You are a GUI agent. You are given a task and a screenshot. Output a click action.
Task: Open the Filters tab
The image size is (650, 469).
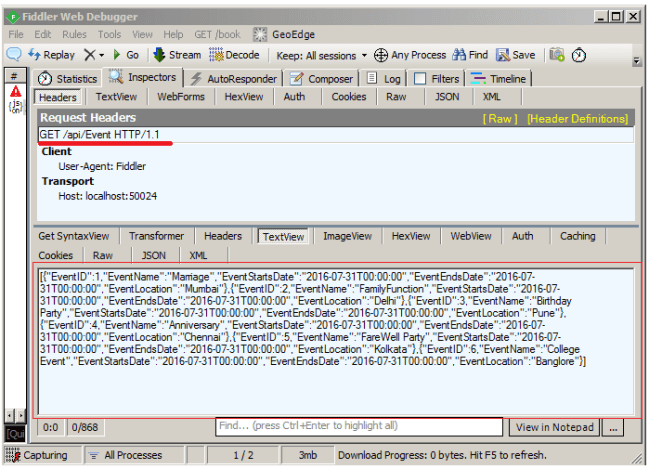pos(437,78)
